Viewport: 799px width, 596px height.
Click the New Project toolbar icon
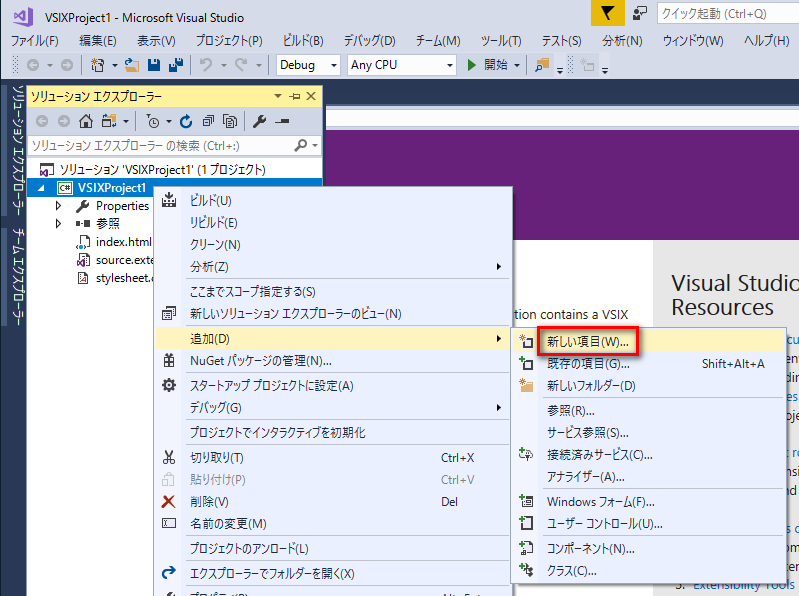coord(98,65)
